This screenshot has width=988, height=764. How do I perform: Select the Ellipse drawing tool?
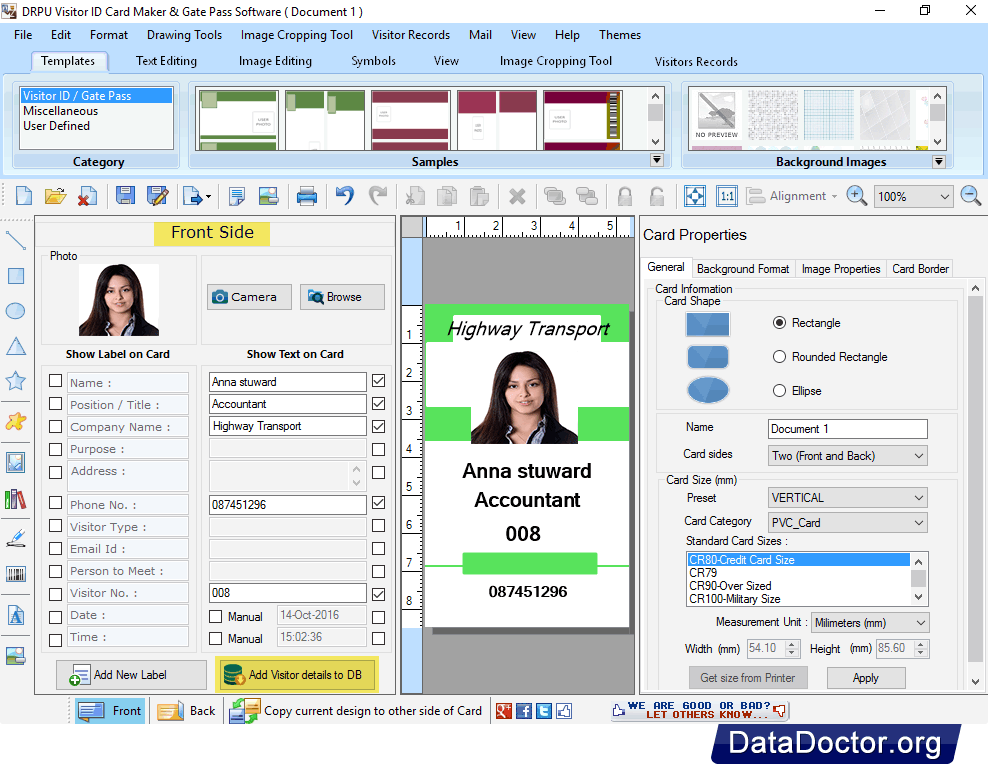[15, 311]
